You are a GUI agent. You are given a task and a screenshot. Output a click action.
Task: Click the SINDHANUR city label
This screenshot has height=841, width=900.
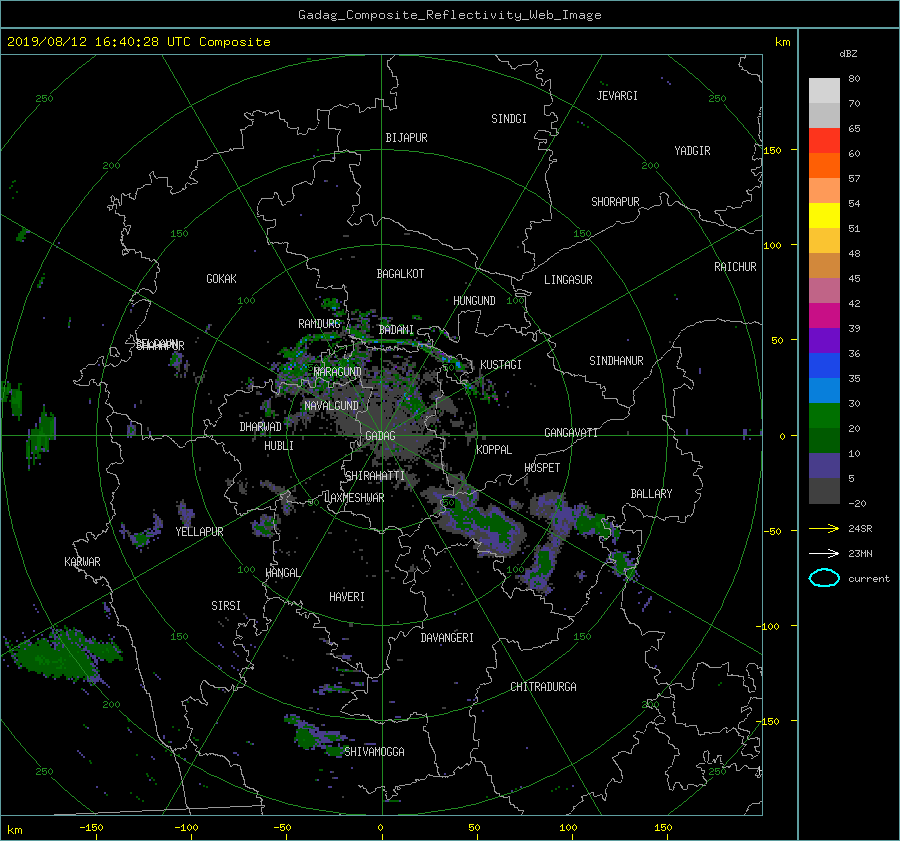616,361
